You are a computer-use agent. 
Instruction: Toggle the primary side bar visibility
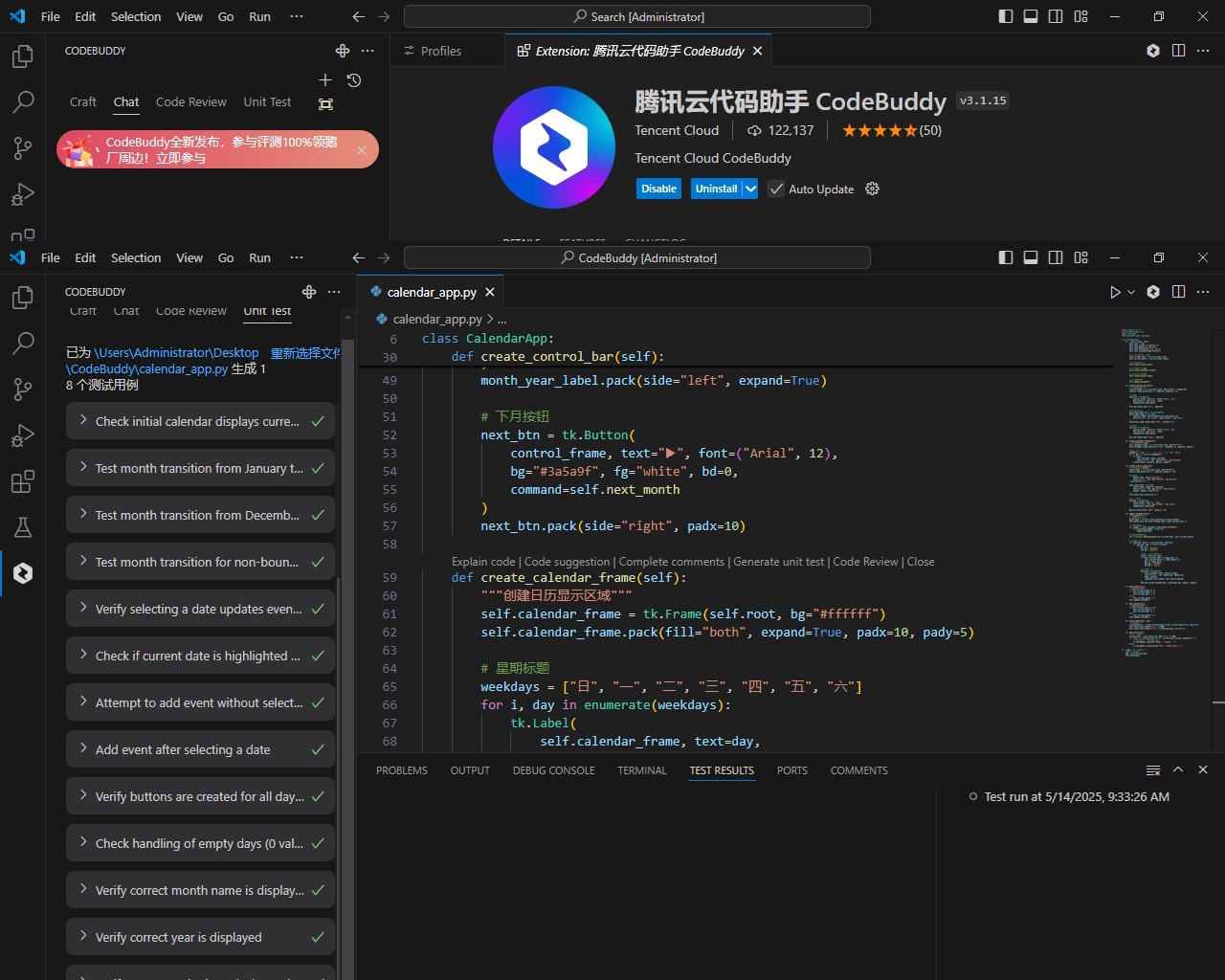click(1005, 257)
